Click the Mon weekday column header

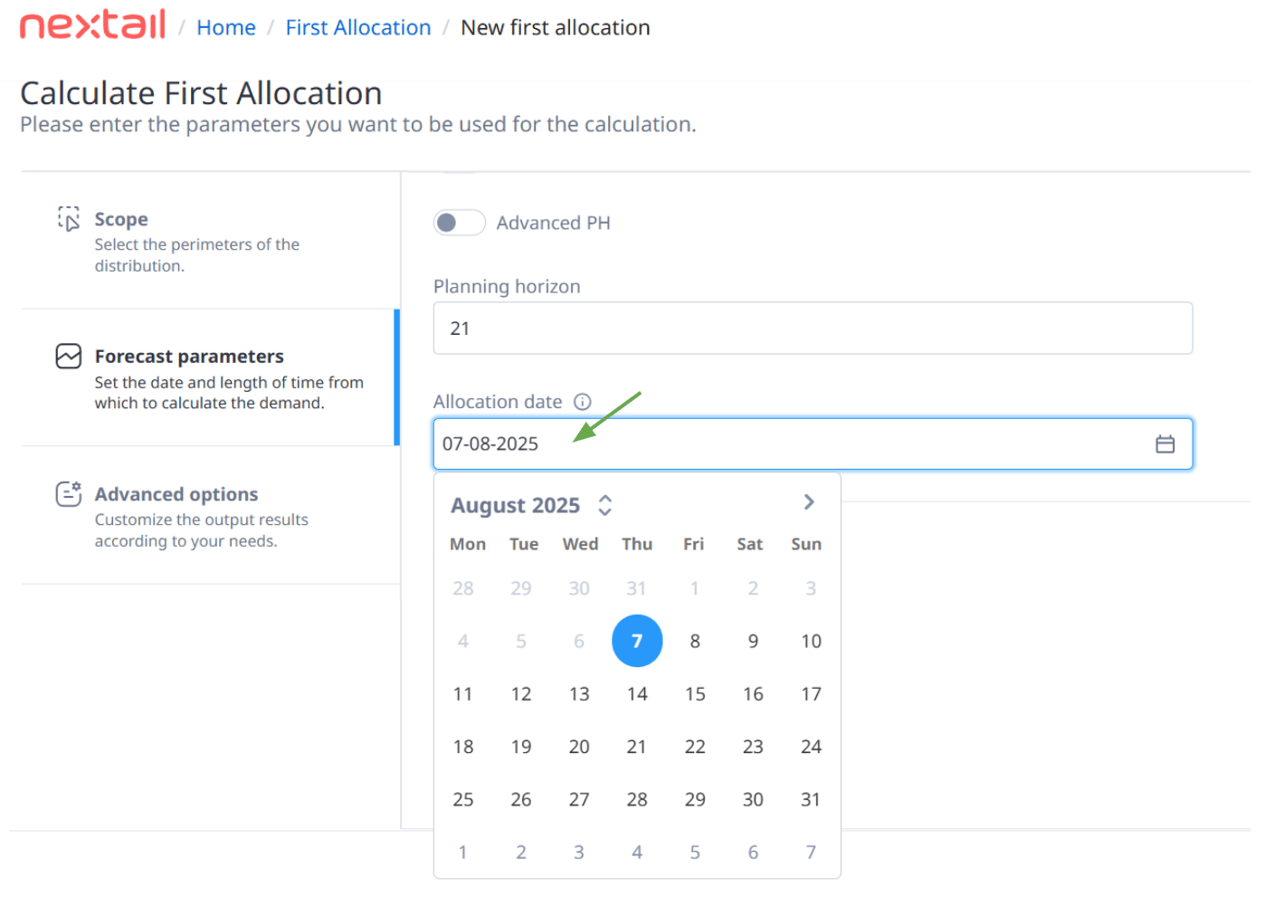point(468,544)
